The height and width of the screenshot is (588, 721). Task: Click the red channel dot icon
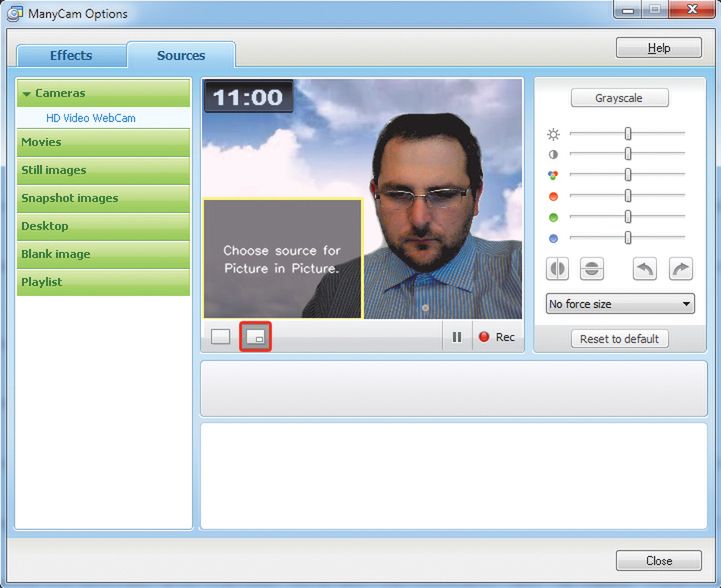point(553,196)
